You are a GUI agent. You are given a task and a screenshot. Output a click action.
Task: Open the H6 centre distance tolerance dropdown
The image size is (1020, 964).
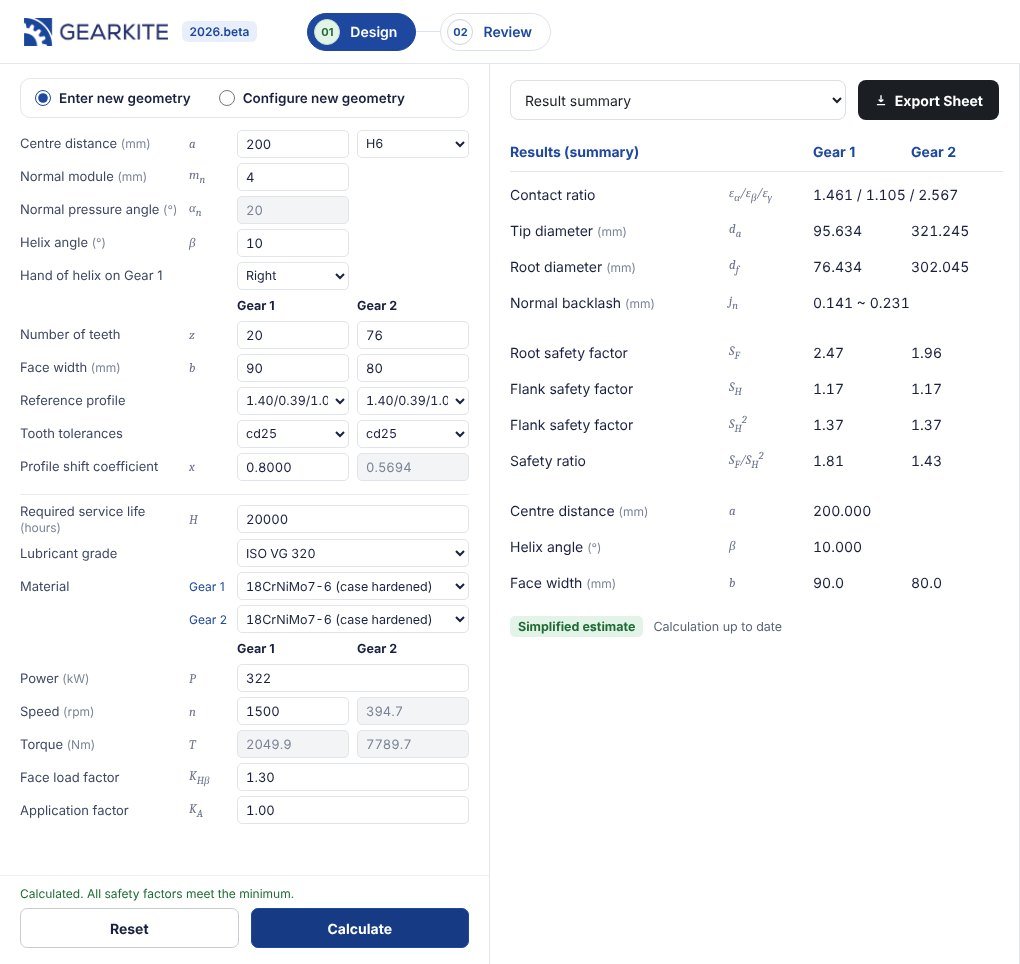pyautogui.click(x=412, y=144)
